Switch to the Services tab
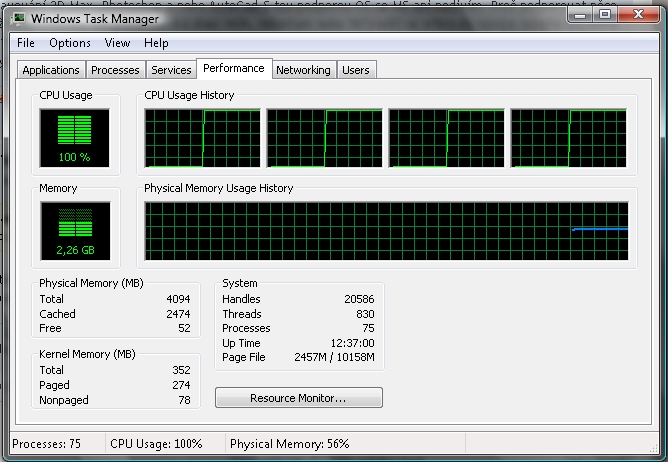 click(x=171, y=70)
